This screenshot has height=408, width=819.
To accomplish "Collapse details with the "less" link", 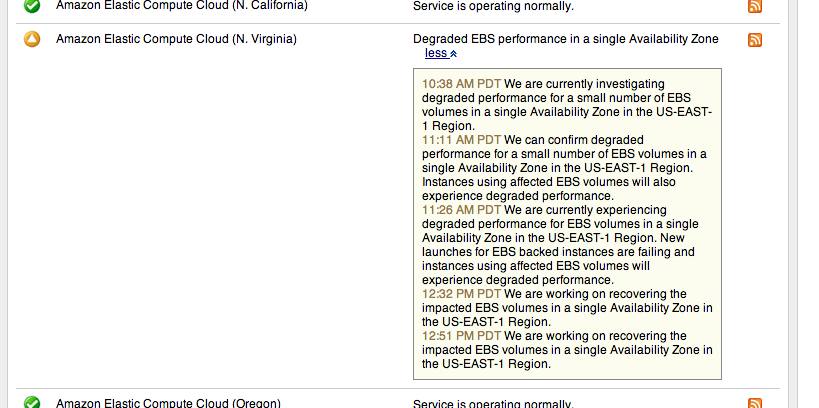I will coord(436,54).
